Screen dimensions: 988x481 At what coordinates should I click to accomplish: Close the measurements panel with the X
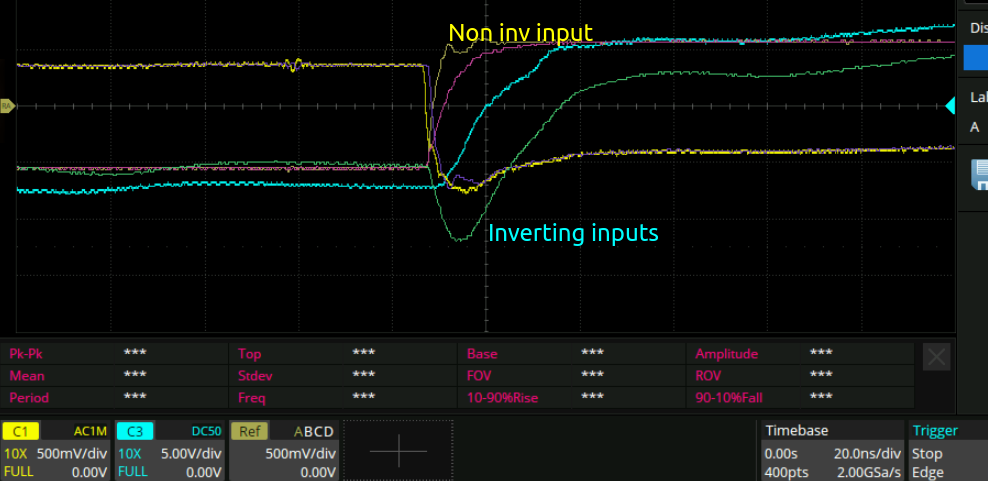[x=936, y=358]
